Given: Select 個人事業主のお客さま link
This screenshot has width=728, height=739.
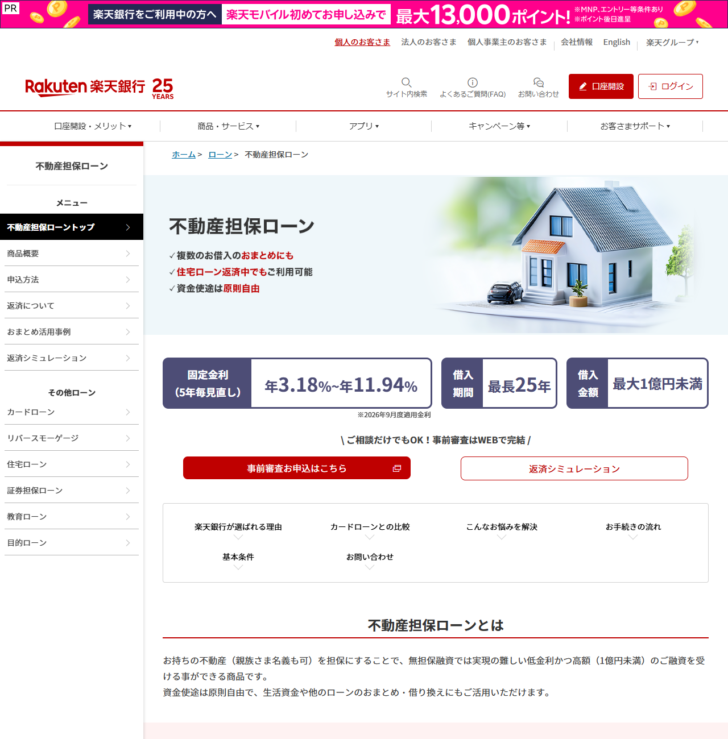Looking at the screenshot, I should coord(507,42).
